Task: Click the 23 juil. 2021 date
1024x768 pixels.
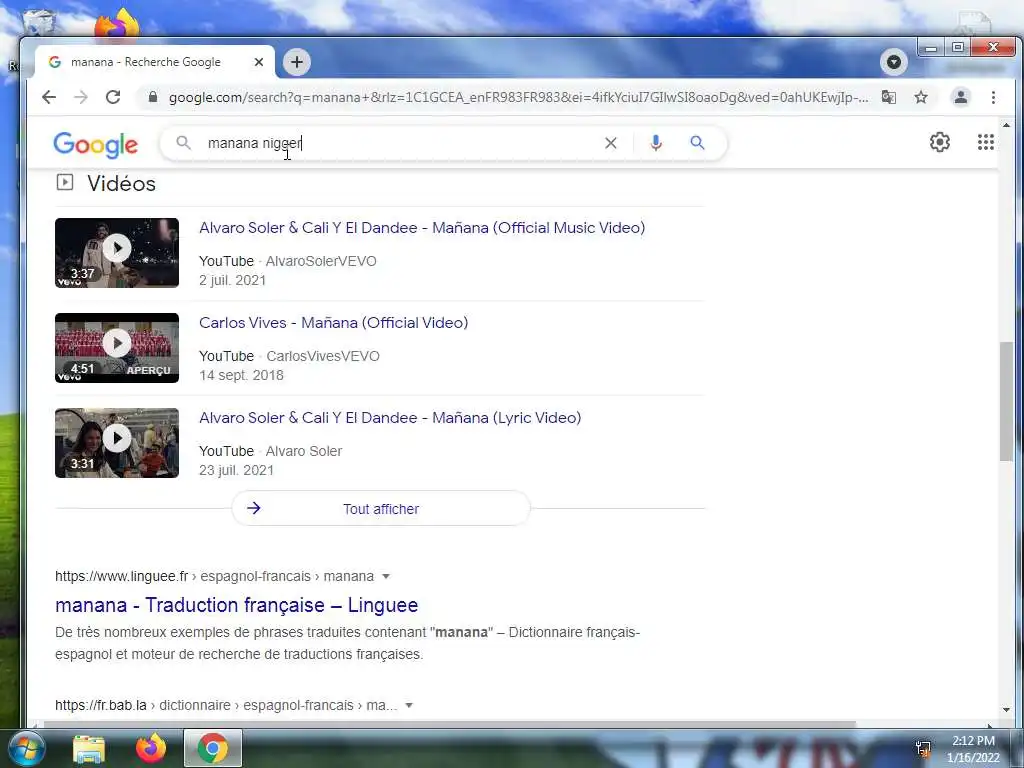Action: 236,470
